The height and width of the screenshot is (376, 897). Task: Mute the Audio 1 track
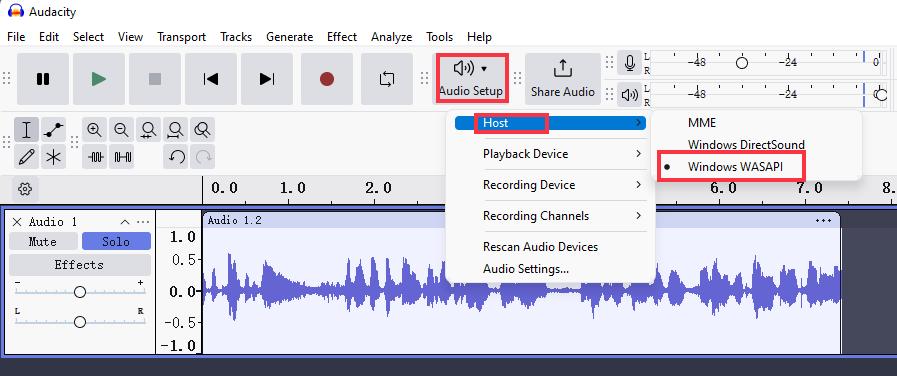(43, 242)
